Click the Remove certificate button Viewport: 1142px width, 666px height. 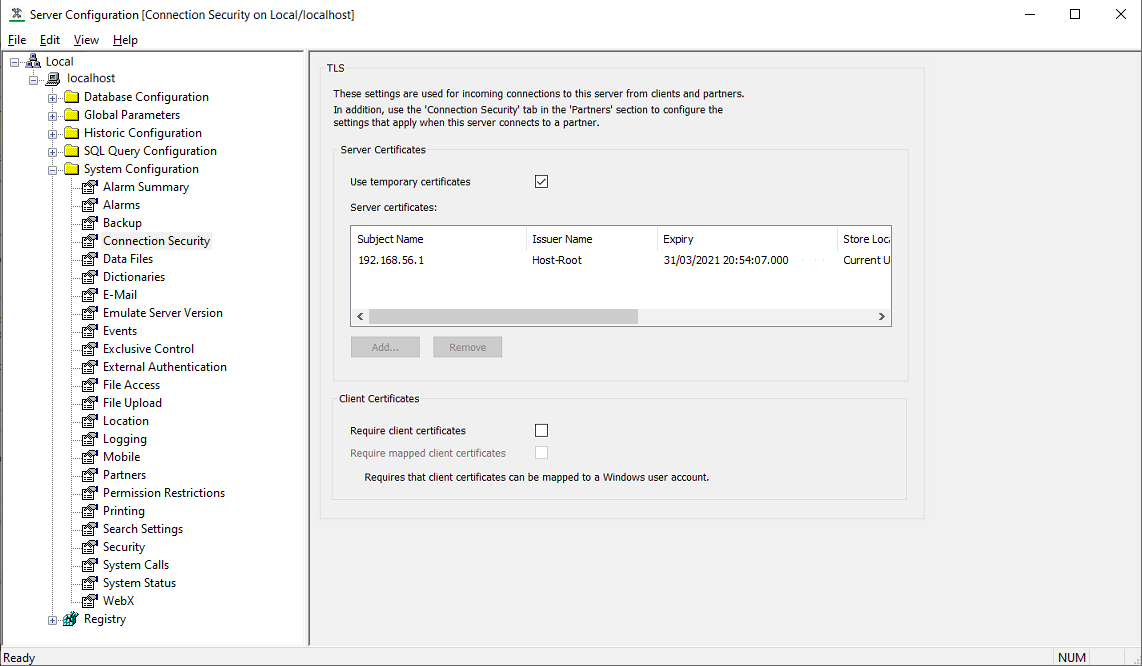[467, 346]
